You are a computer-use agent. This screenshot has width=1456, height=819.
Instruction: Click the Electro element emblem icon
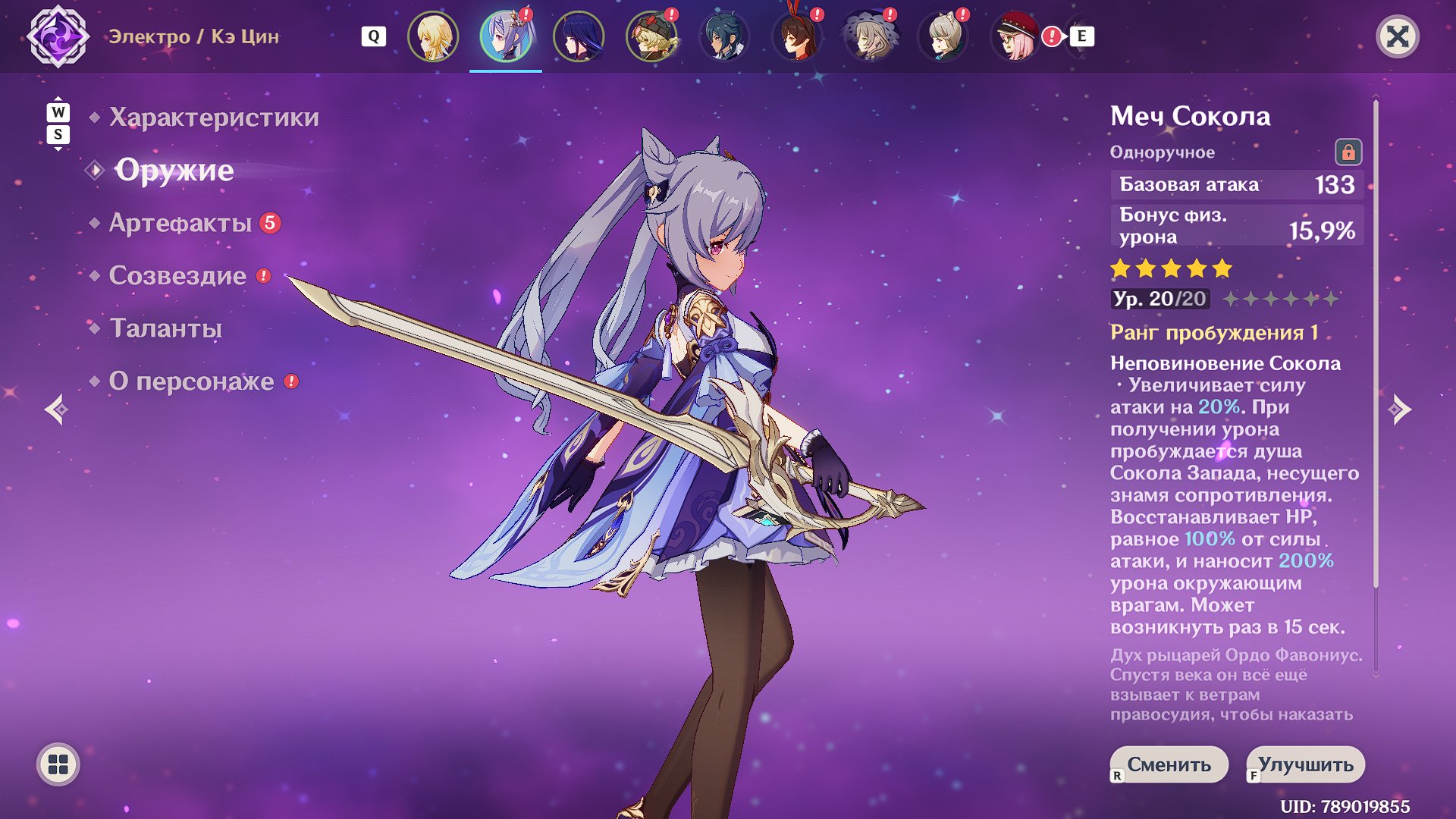coord(58,36)
